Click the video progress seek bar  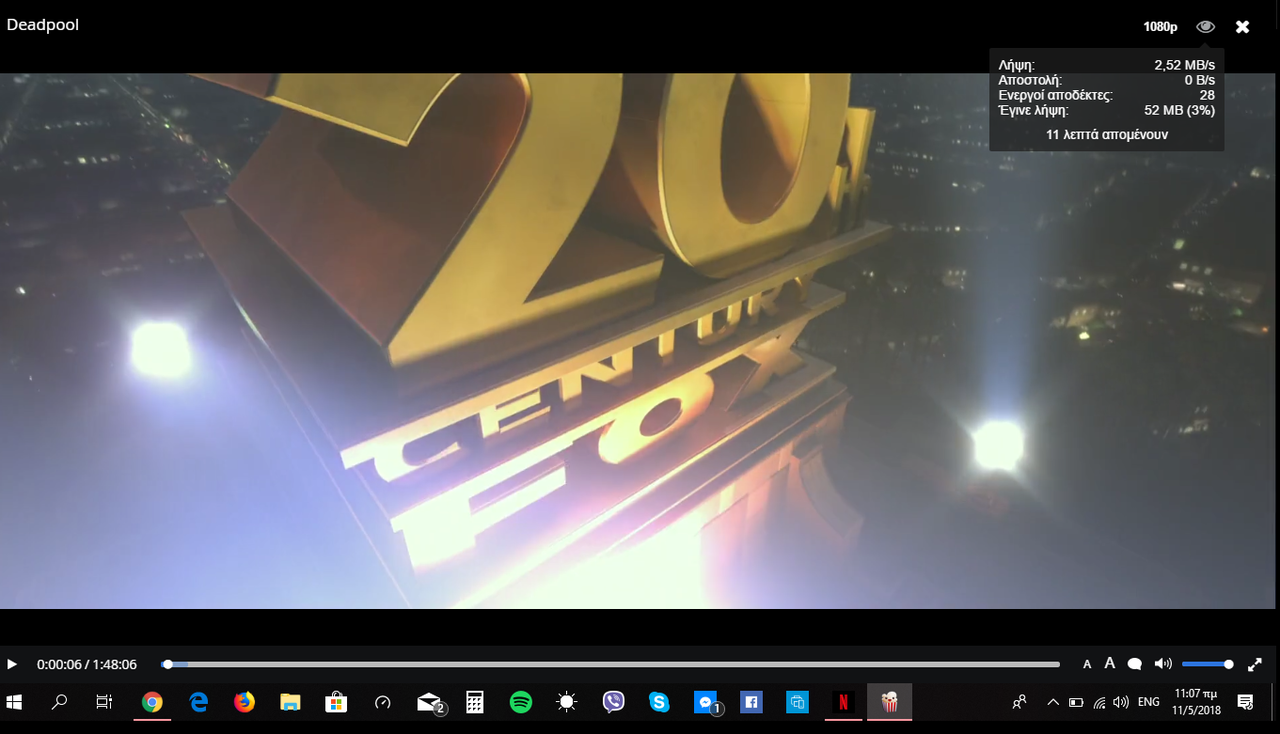click(x=610, y=664)
